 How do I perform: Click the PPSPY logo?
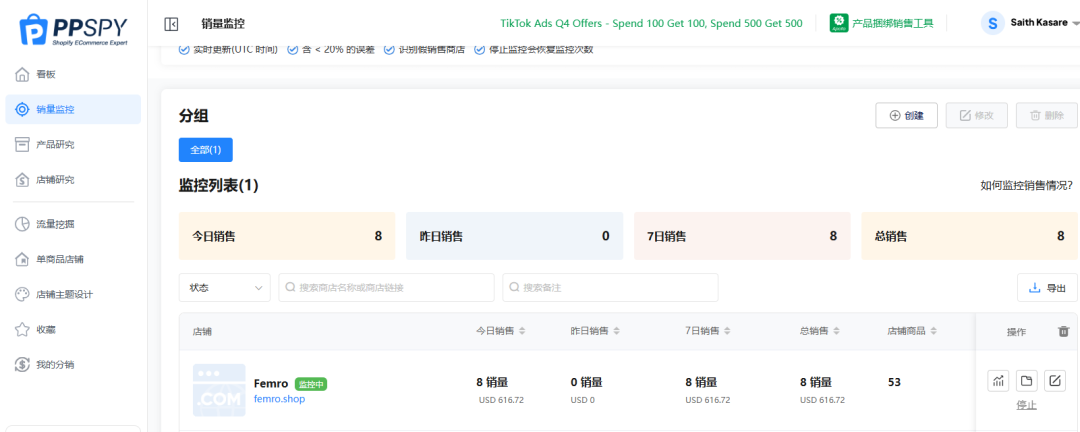point(72,31)
